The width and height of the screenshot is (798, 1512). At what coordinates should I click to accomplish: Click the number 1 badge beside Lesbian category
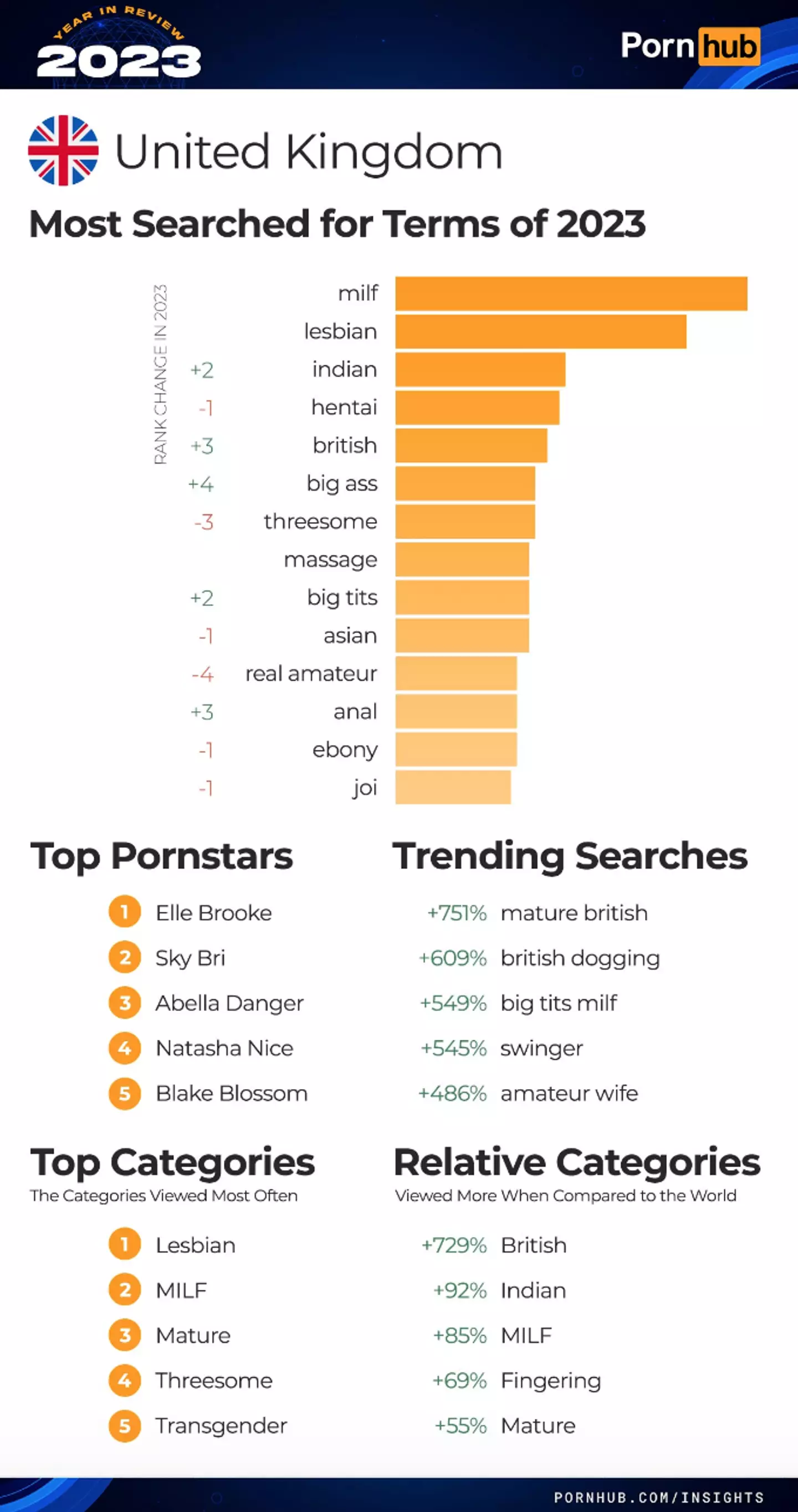pos(124,1245)
